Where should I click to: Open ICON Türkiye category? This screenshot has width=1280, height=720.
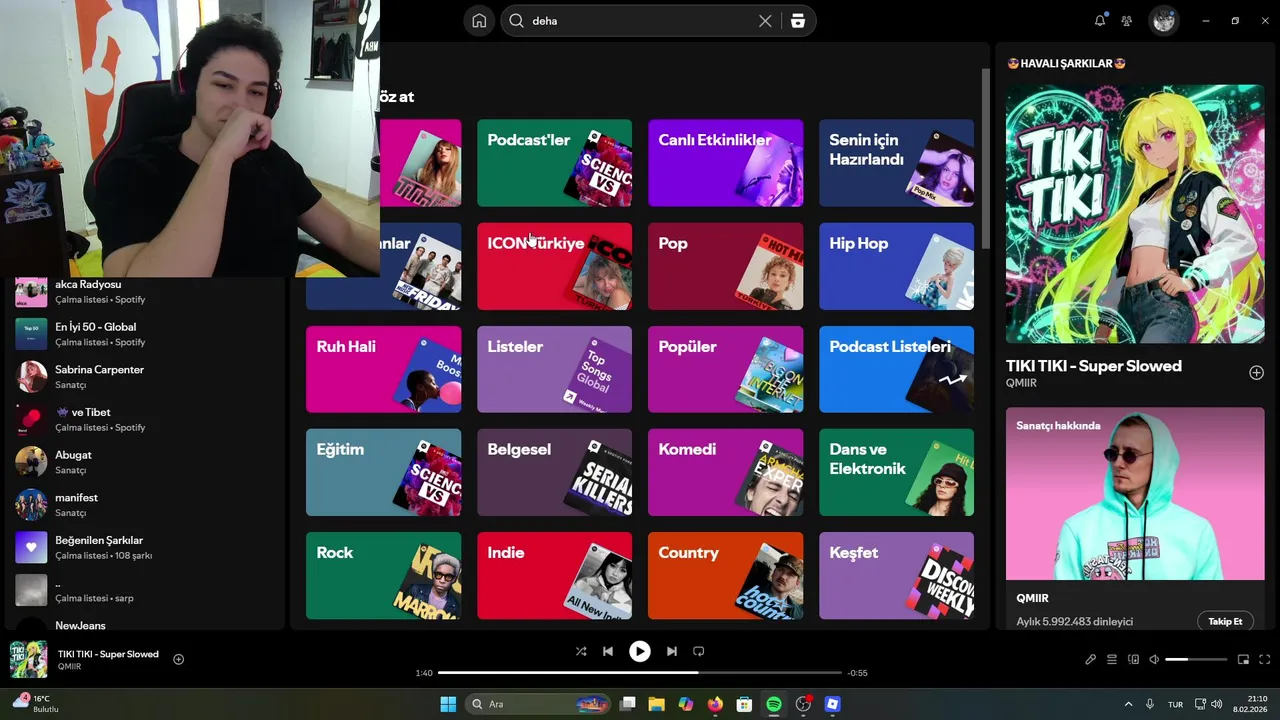(554, 266)
